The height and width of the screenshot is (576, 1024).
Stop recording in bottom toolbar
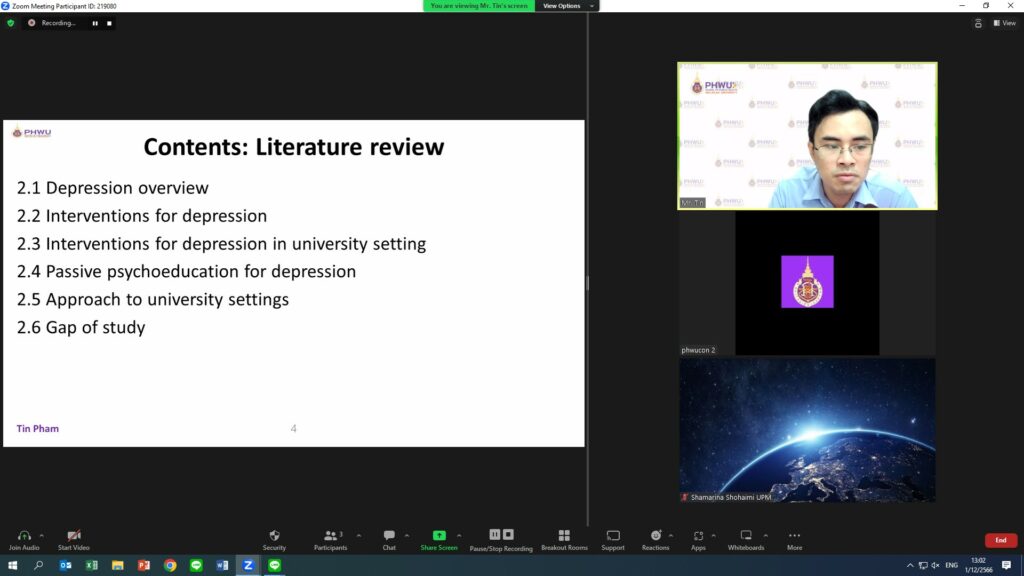[508, 534]
